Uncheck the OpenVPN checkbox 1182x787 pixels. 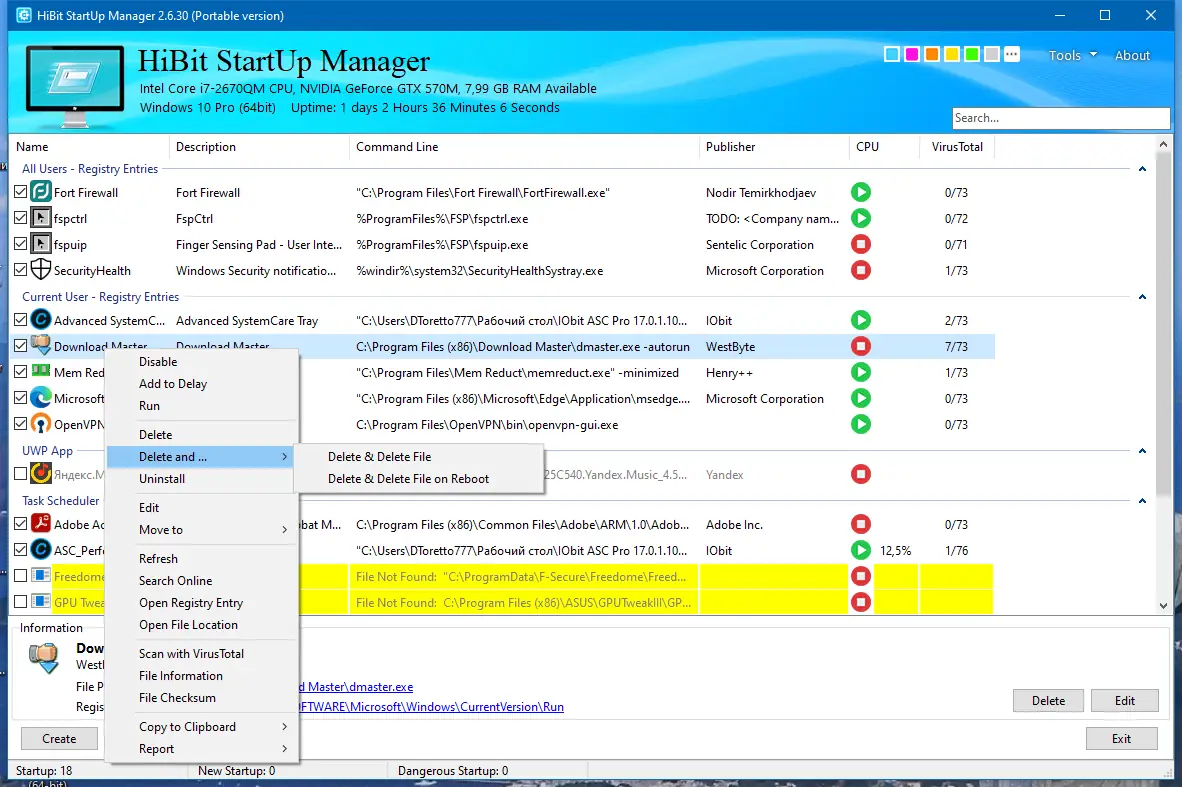point(20,424)
